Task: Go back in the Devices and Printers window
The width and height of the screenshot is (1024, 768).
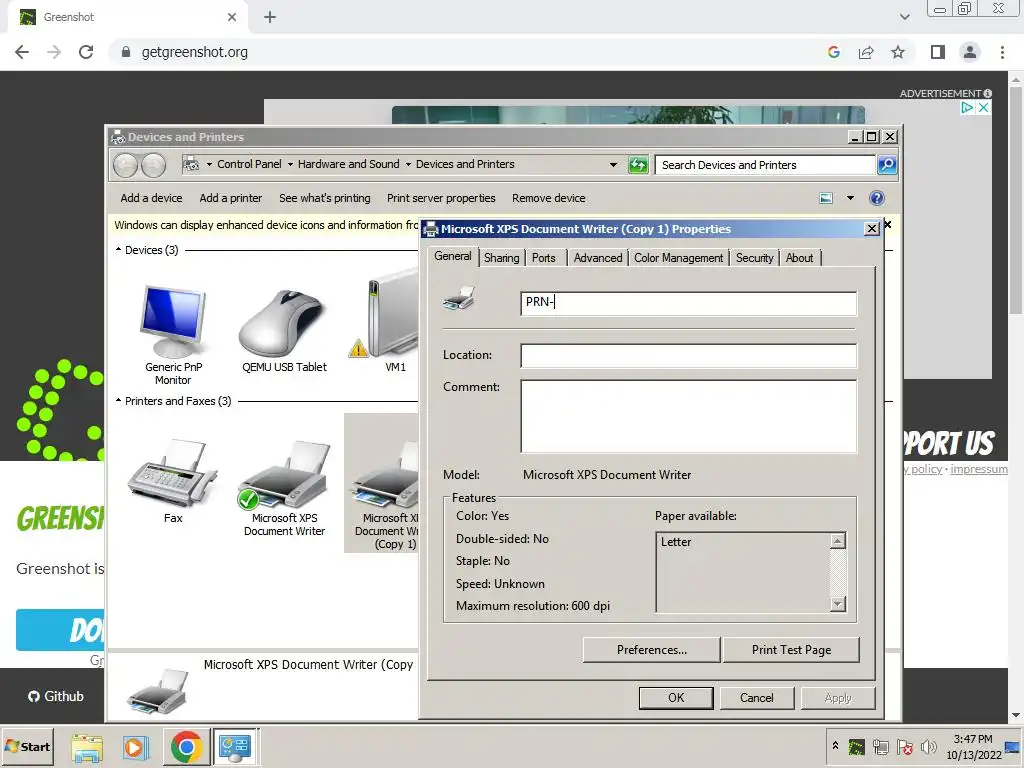Action: click(125, 165)
